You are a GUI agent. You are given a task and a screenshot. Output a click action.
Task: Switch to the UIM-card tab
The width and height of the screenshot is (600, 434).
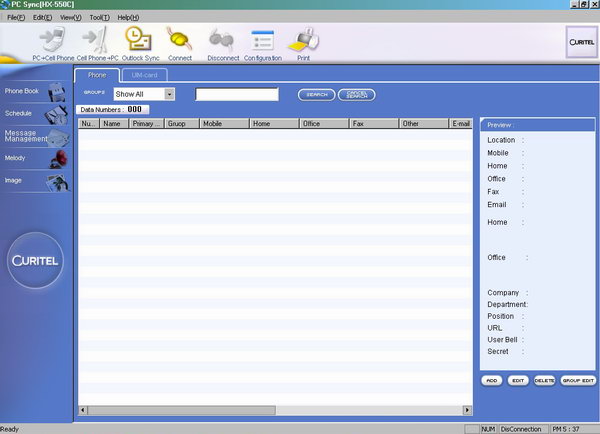(145, 75)
